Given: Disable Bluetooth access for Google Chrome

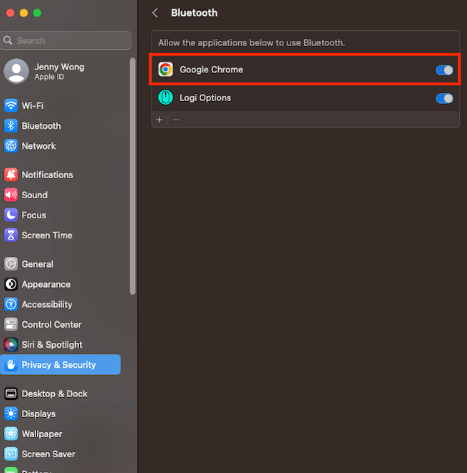Looking at the screenshot, I should click(x=444, y=70).
